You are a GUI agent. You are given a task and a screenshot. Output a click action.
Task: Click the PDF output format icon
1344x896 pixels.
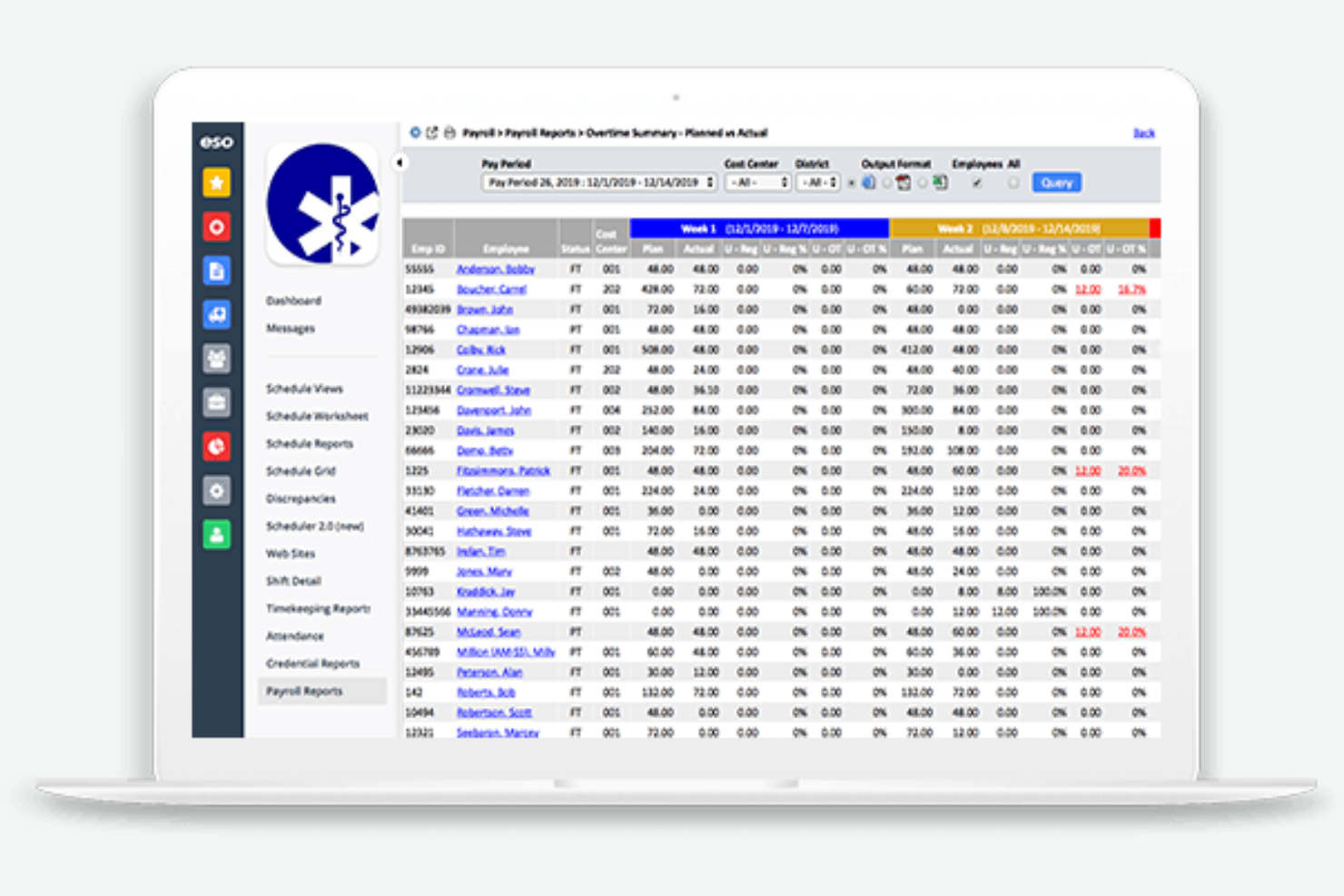904,182
